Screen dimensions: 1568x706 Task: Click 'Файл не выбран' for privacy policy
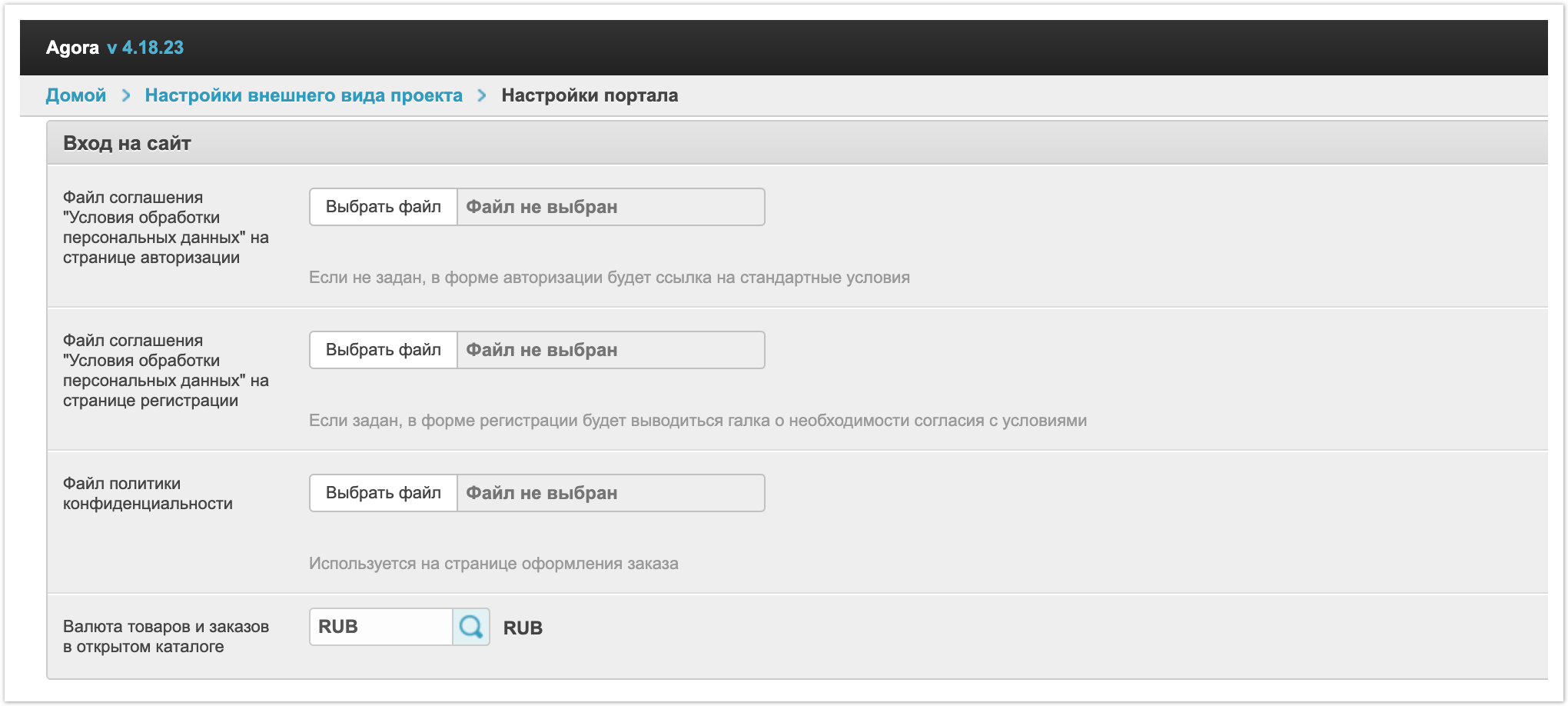[x=541, y=493]
